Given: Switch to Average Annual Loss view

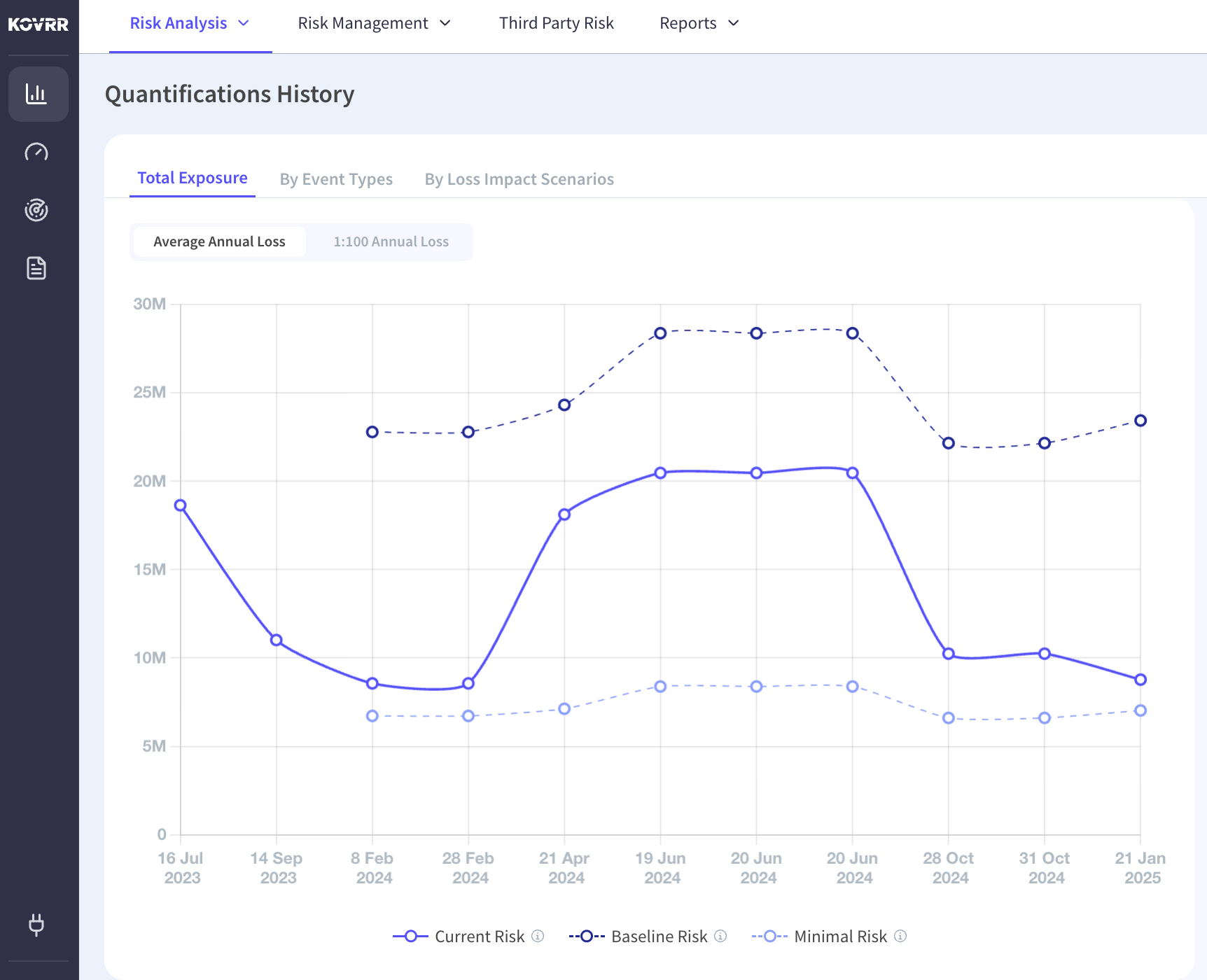Looking at the screenshot, I should pos(219,241).
